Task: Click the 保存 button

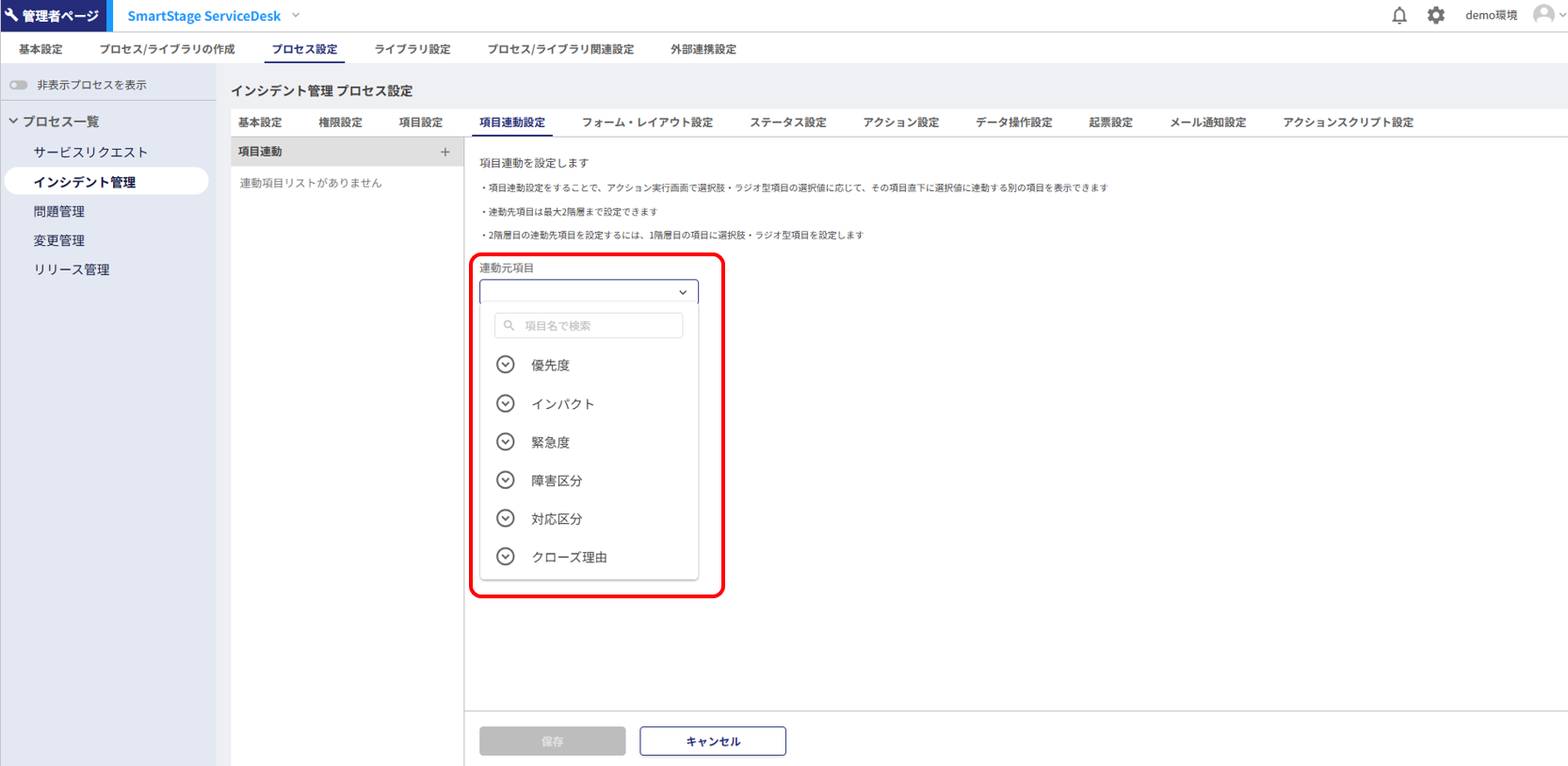Action: (552, 742)
